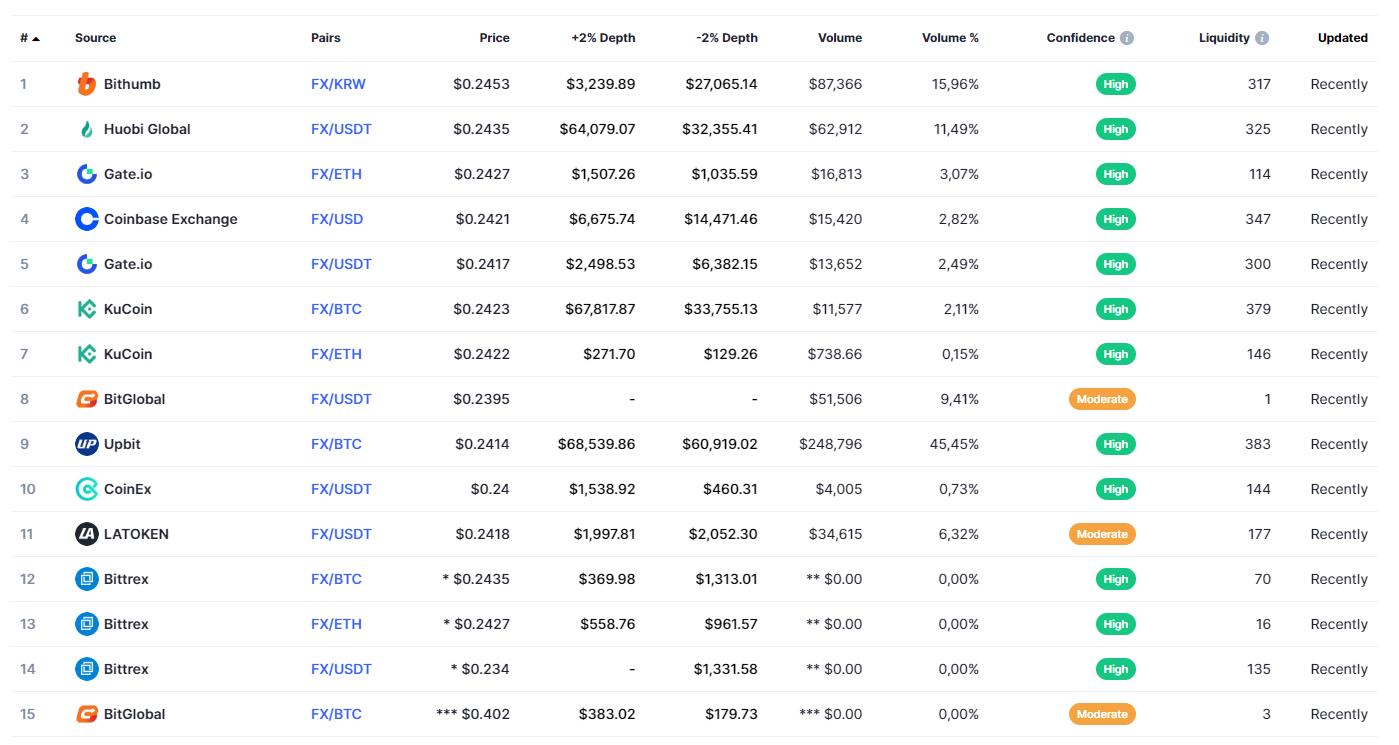Open the Upbit exchange name link
The width and height of the screenshot is (1399, 745).
pos(122,444)
